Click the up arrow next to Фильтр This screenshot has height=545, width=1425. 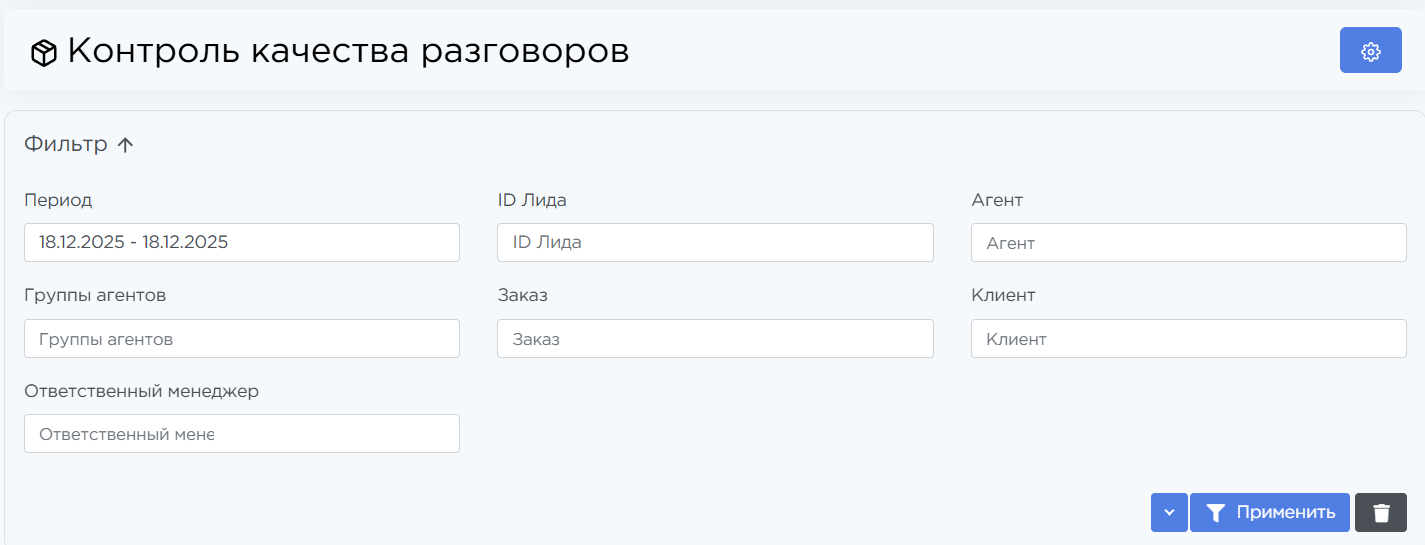tap(125, 145)
